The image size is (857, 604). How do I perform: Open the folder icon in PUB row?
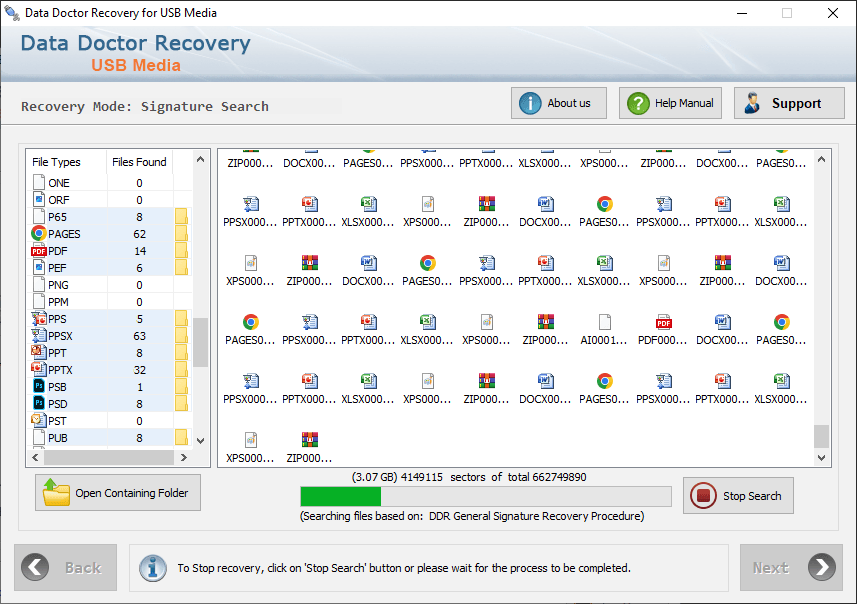pyautogui.click(x=181, y=437)
